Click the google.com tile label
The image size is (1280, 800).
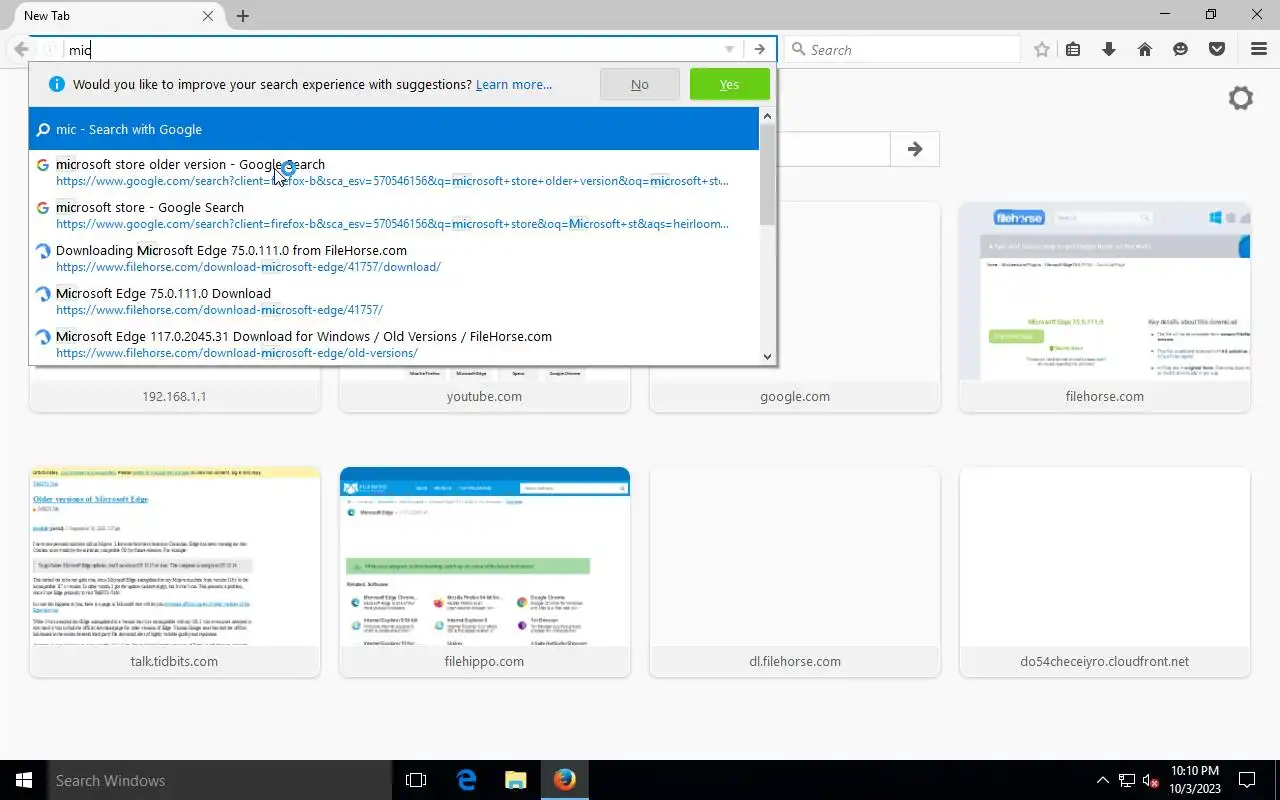click(x=795, y=396)
